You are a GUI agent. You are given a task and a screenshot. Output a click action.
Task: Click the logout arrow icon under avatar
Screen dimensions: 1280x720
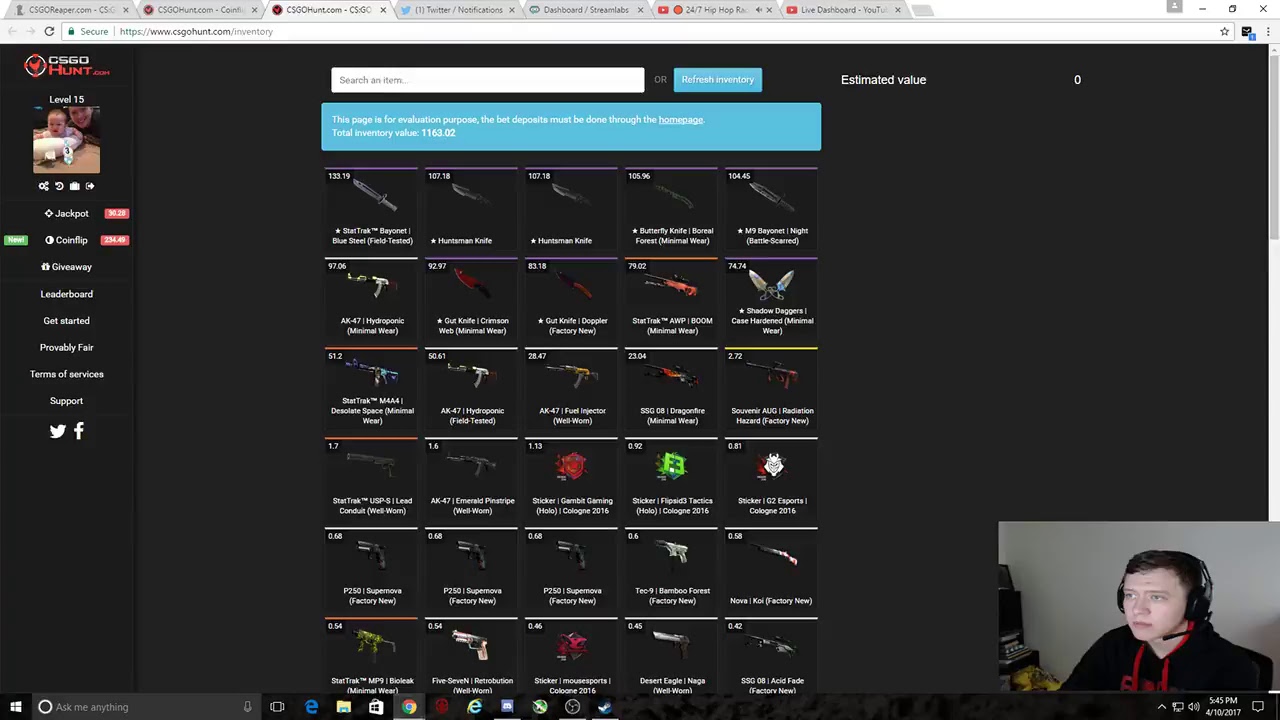point(90,186)
